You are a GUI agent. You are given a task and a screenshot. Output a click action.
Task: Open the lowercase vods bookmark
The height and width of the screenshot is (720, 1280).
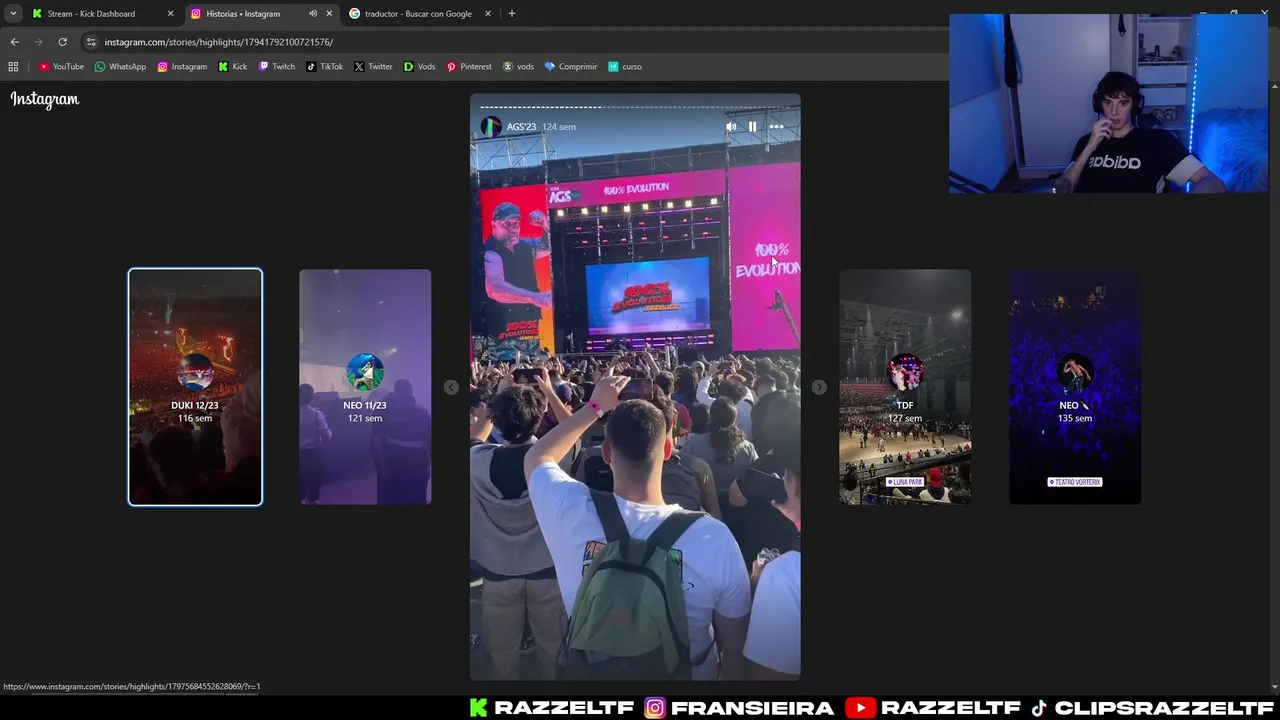(x=518, y=67)
